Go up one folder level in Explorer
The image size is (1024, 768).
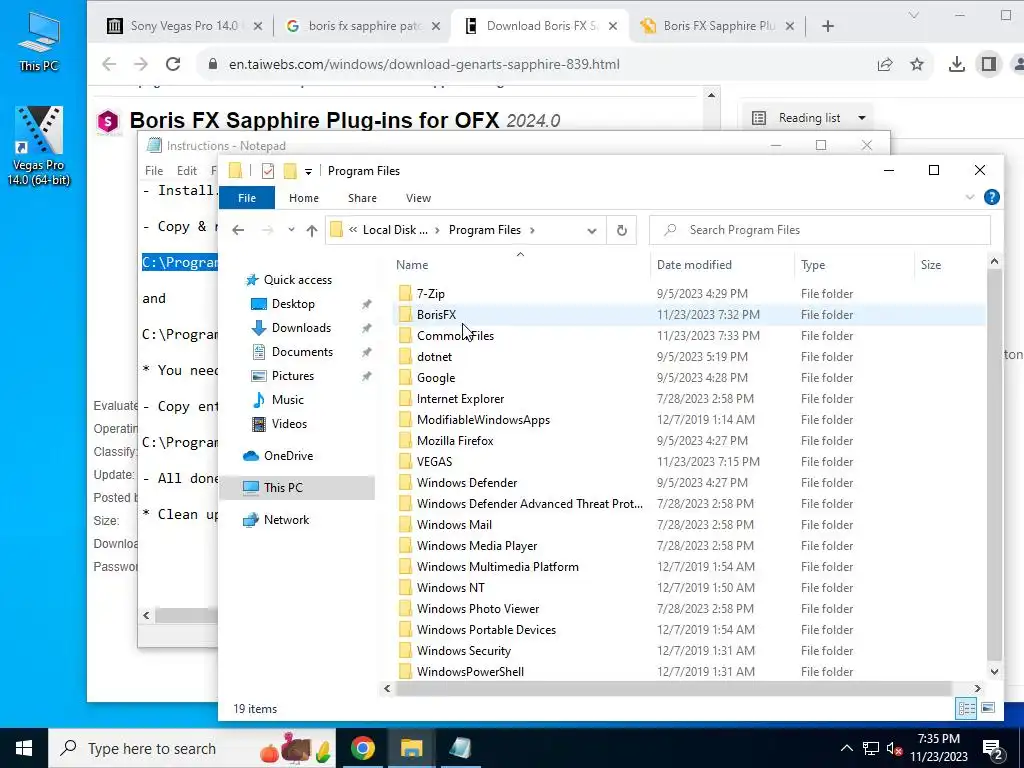click(x=312, y=230)
